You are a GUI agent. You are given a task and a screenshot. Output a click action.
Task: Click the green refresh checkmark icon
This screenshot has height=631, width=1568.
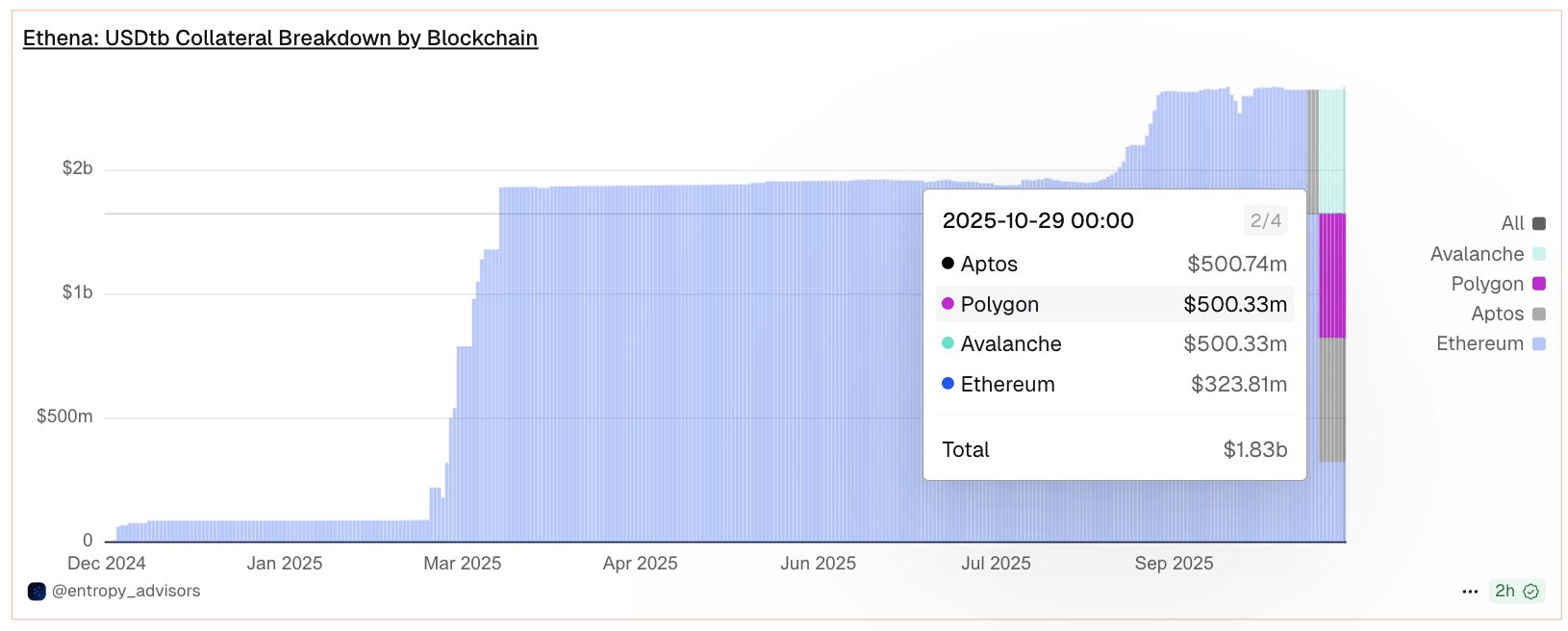tap(1531, 592)
